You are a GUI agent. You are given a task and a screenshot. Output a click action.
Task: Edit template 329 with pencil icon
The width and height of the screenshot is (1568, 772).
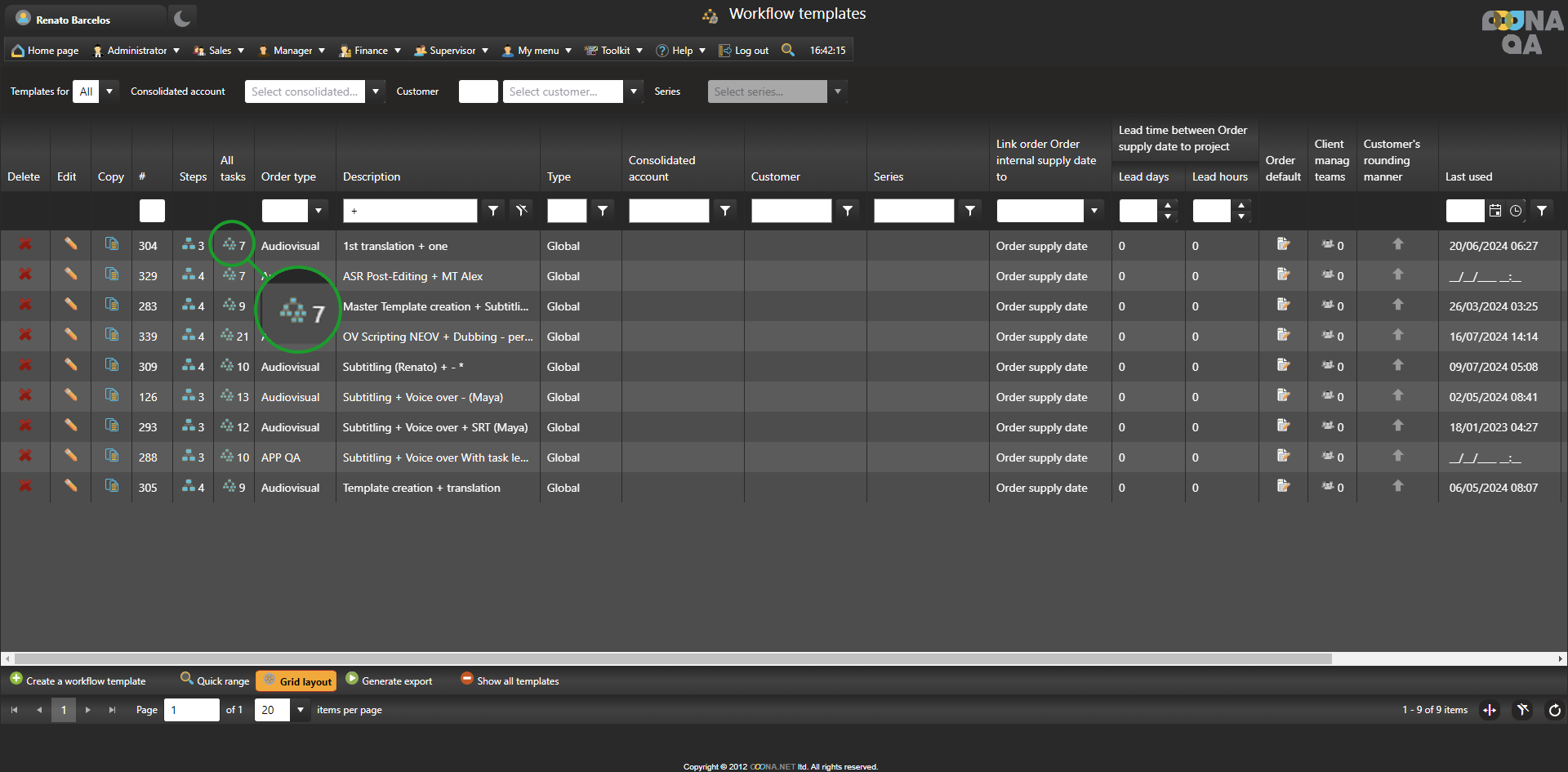(71, 275)
